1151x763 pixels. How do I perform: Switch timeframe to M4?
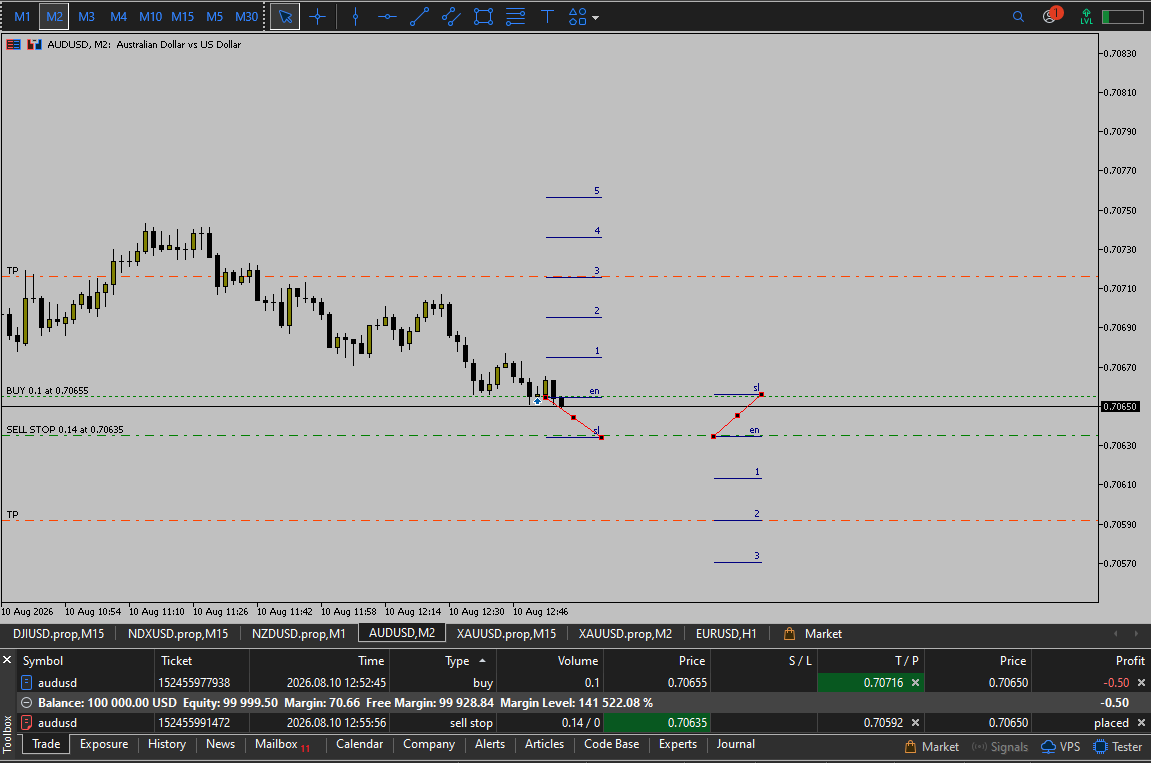[x=118, y=16]
